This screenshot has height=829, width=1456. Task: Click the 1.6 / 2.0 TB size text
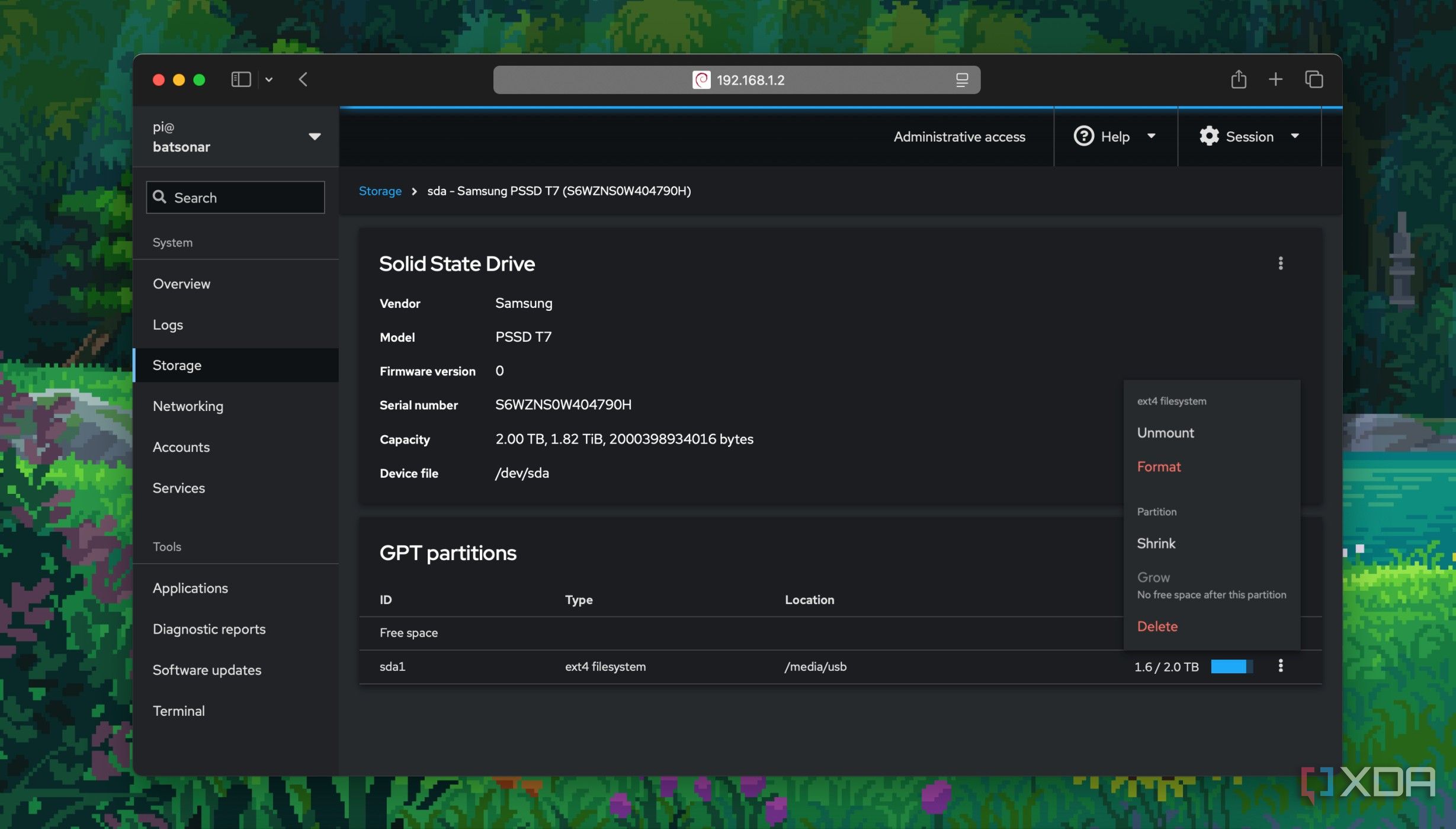tap(1166, 667)
